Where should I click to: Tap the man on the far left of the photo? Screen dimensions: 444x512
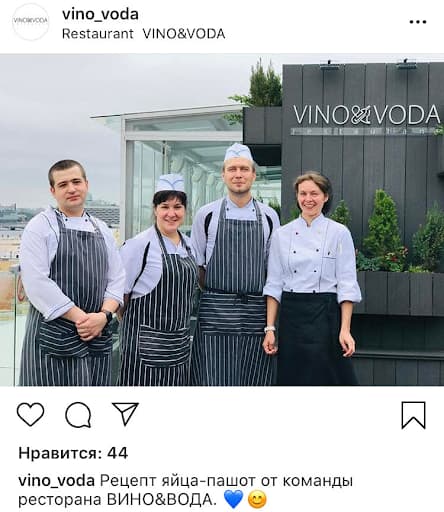click(x=70, y=273)
